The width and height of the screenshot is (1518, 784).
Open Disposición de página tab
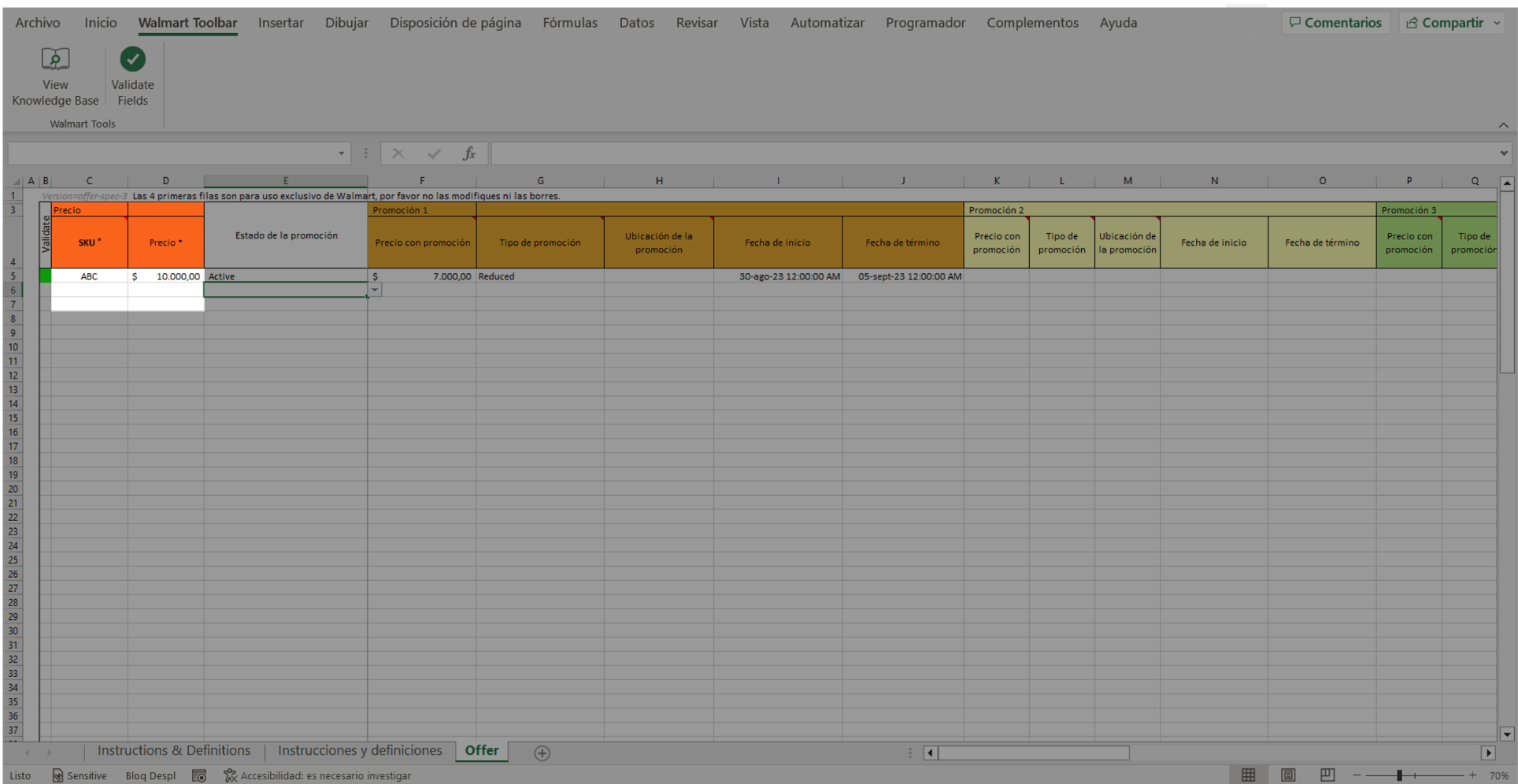(455, 23)
